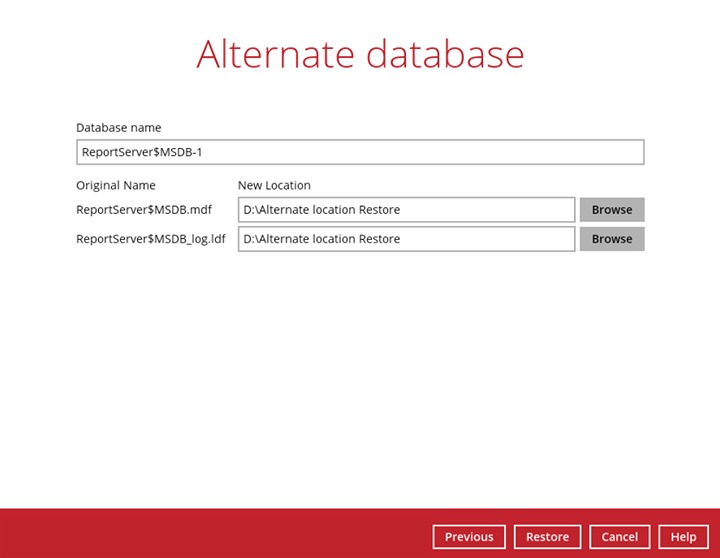Browse location for ReportServer$MSDB_log.ldf
The width and height of the screenshot is (720, 558).
pos(611,239)
